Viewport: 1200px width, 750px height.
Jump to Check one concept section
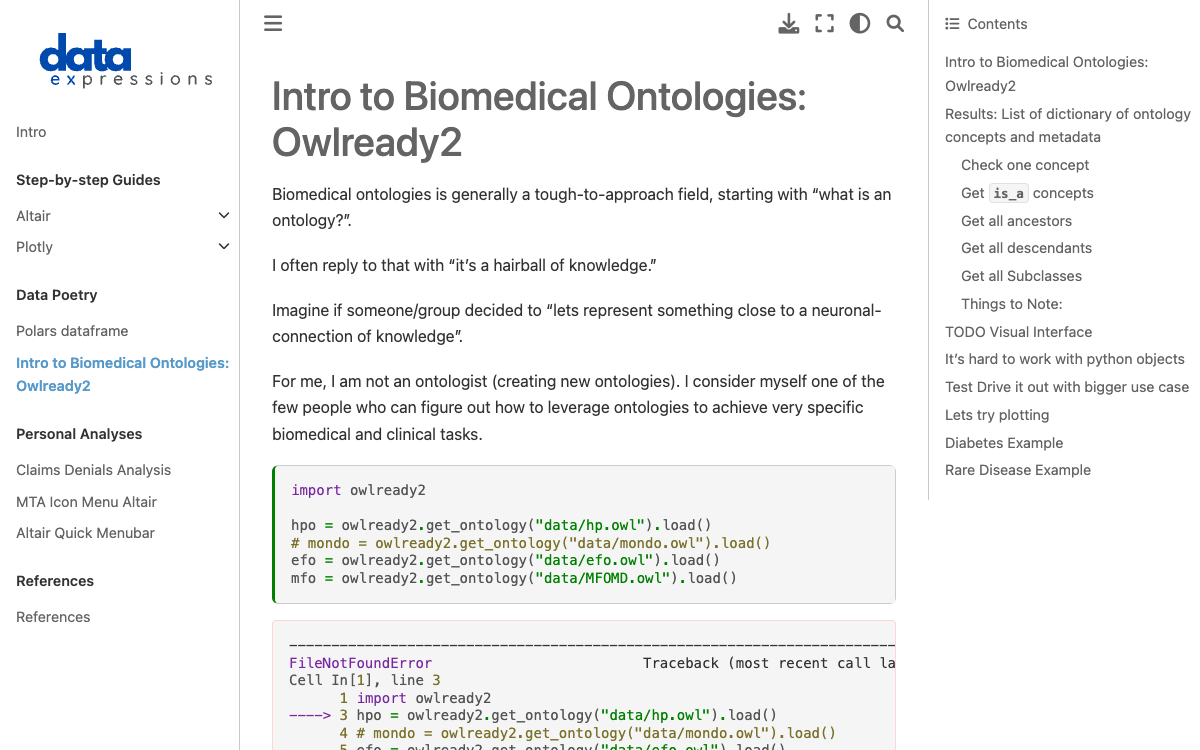1025,165
